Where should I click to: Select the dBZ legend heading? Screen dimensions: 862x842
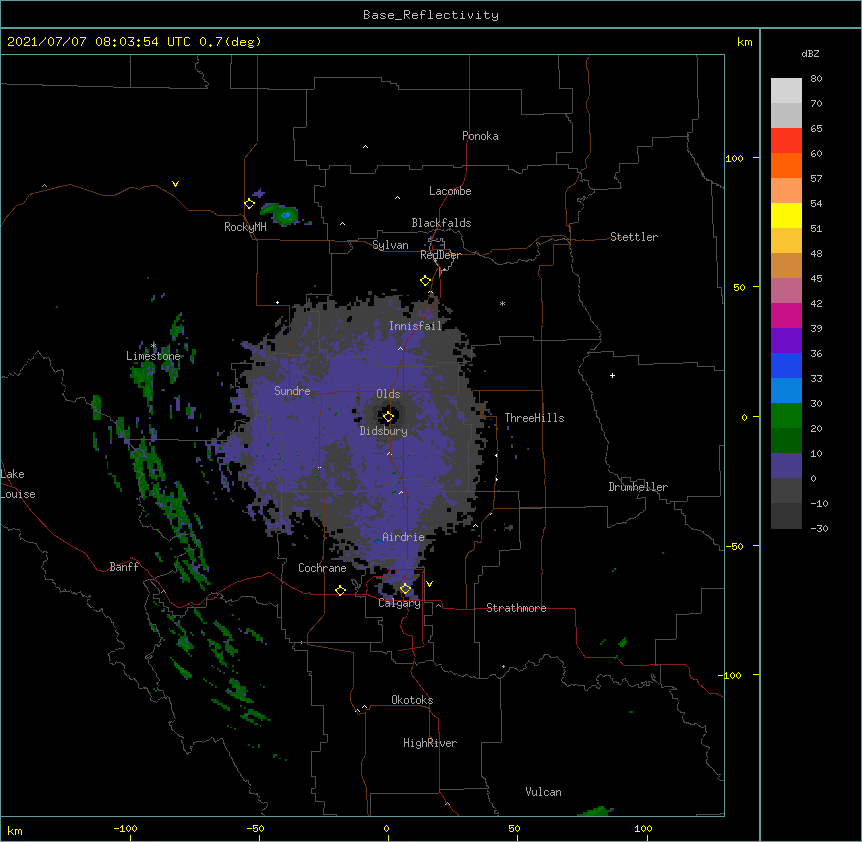(x=810, y=54)
